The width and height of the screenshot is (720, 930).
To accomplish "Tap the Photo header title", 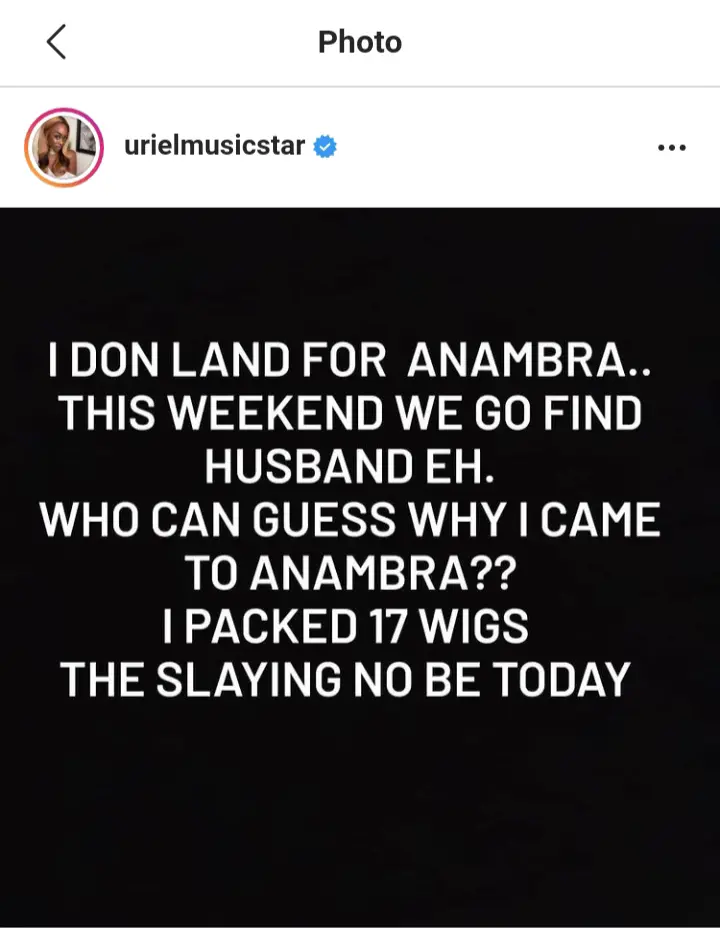I will (x=360, y=42).
